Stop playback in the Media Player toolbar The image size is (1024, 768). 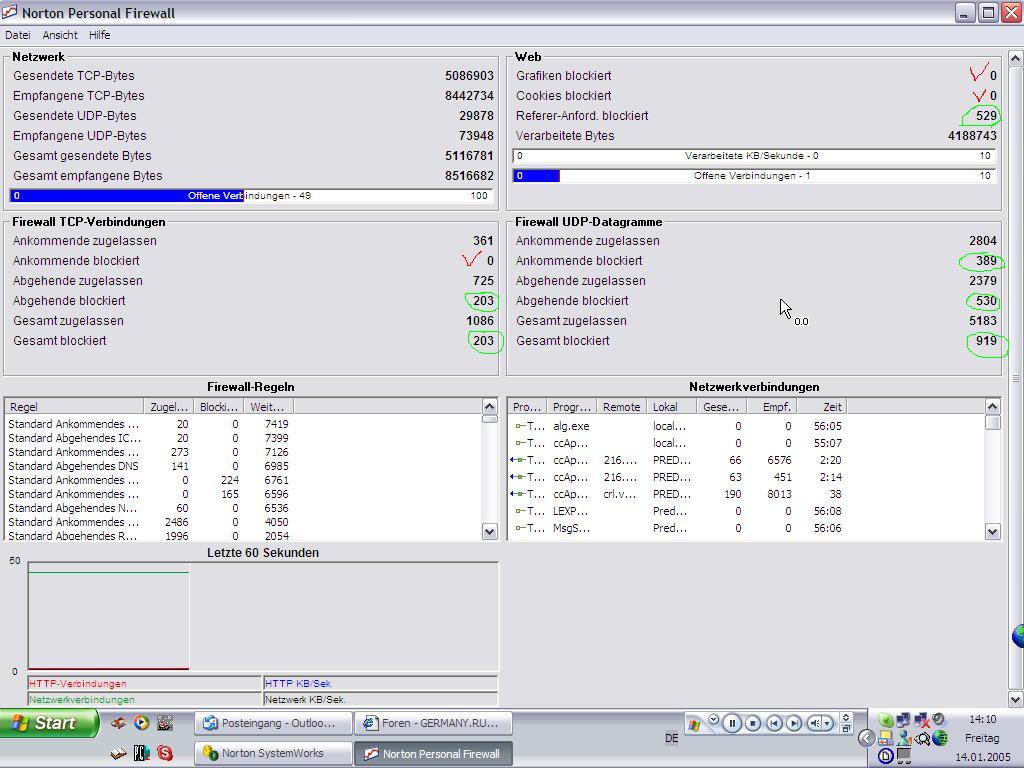753,723
